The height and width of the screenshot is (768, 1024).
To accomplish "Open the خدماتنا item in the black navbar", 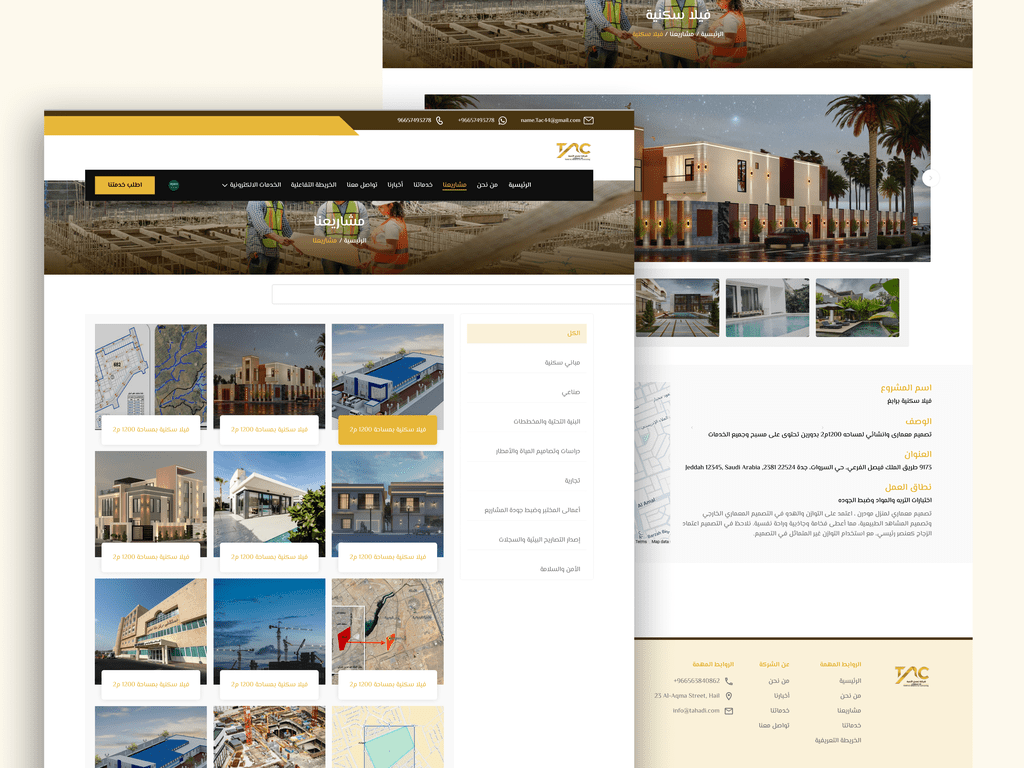I will click(423, 185).
